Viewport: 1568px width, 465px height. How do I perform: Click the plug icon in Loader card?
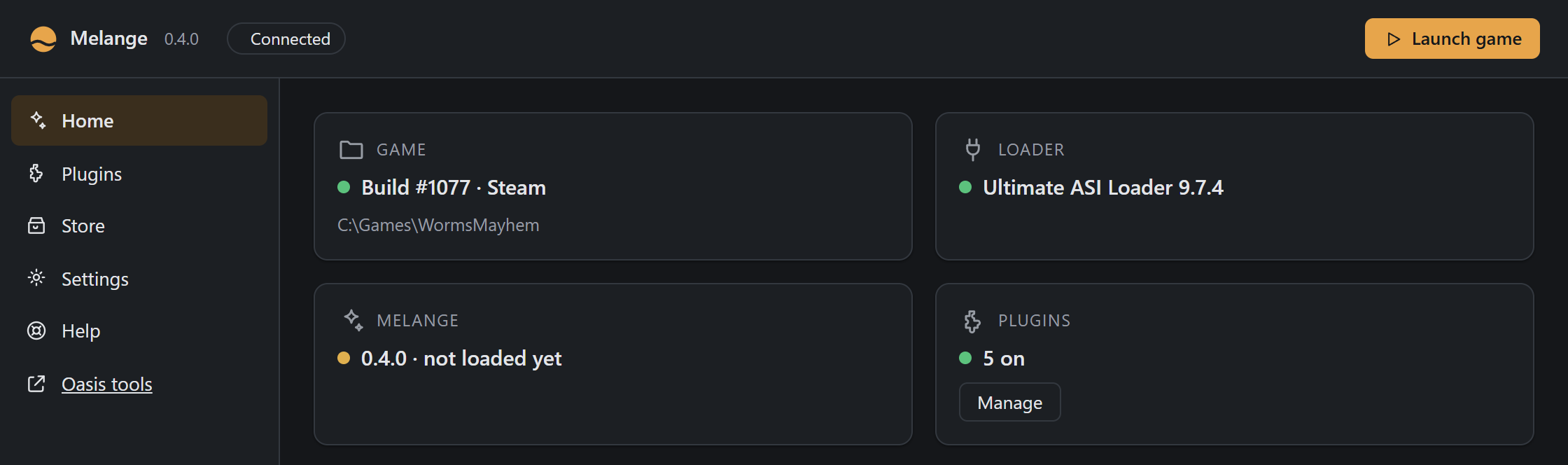pyautogui.click(x=972, y=149)
